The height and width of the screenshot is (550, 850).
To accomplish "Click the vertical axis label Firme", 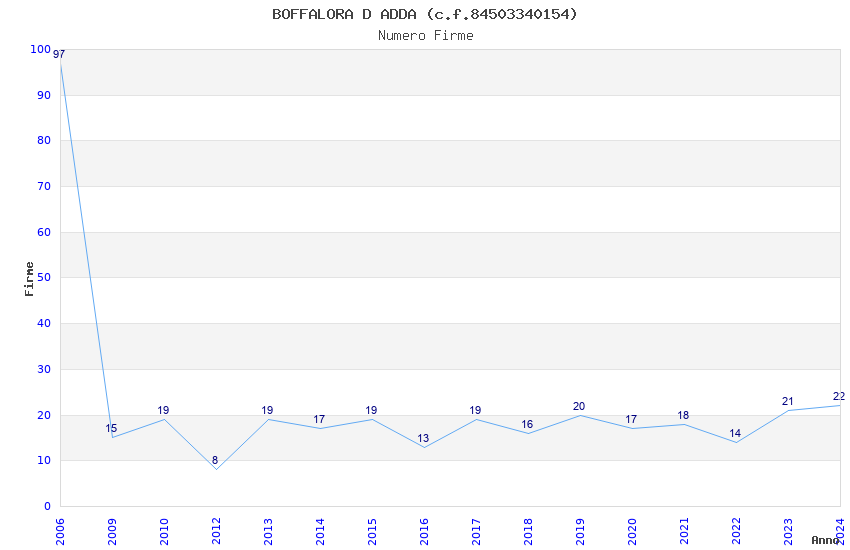I will coord(29,279).
